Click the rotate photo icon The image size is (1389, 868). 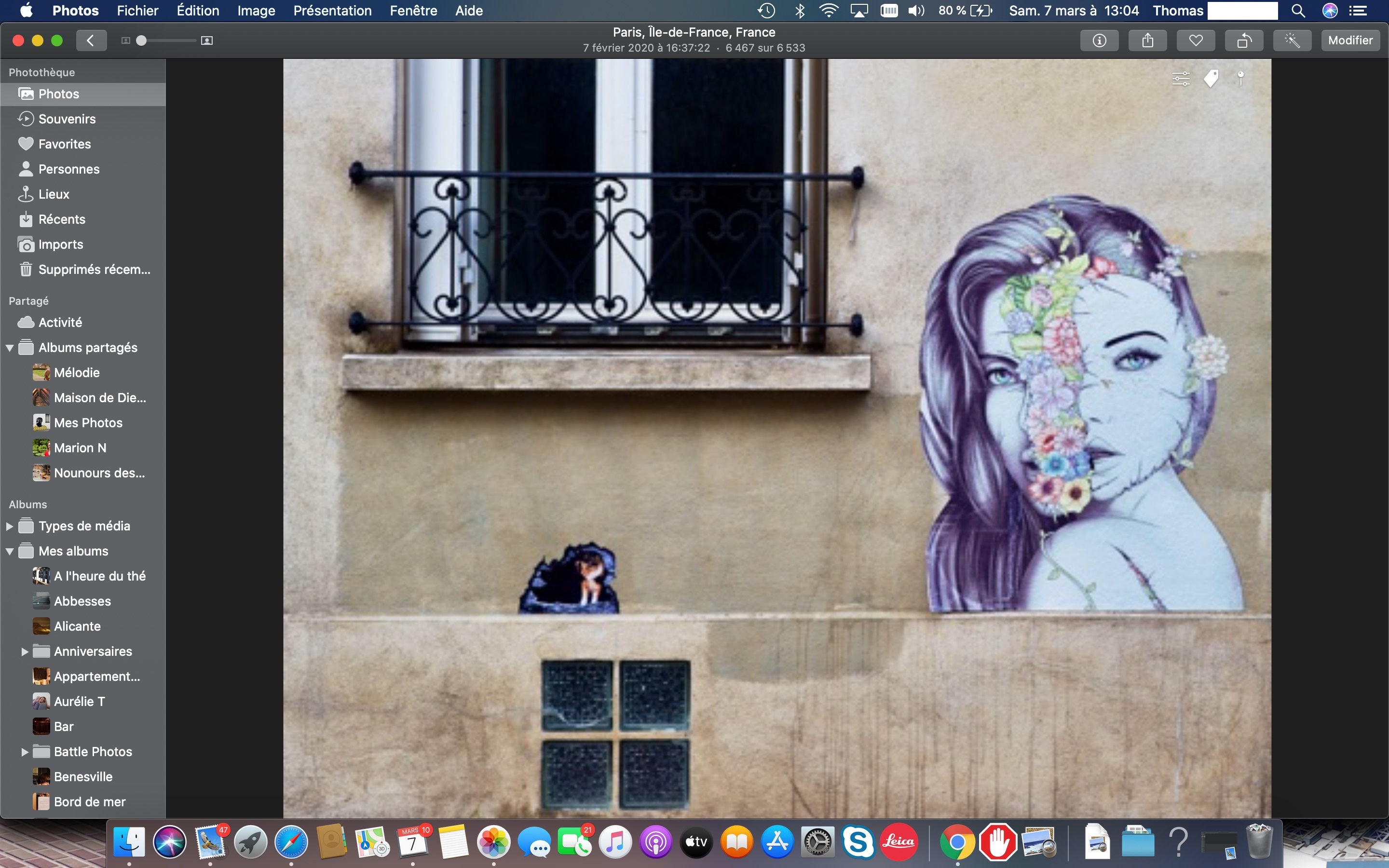[1244, 40]
